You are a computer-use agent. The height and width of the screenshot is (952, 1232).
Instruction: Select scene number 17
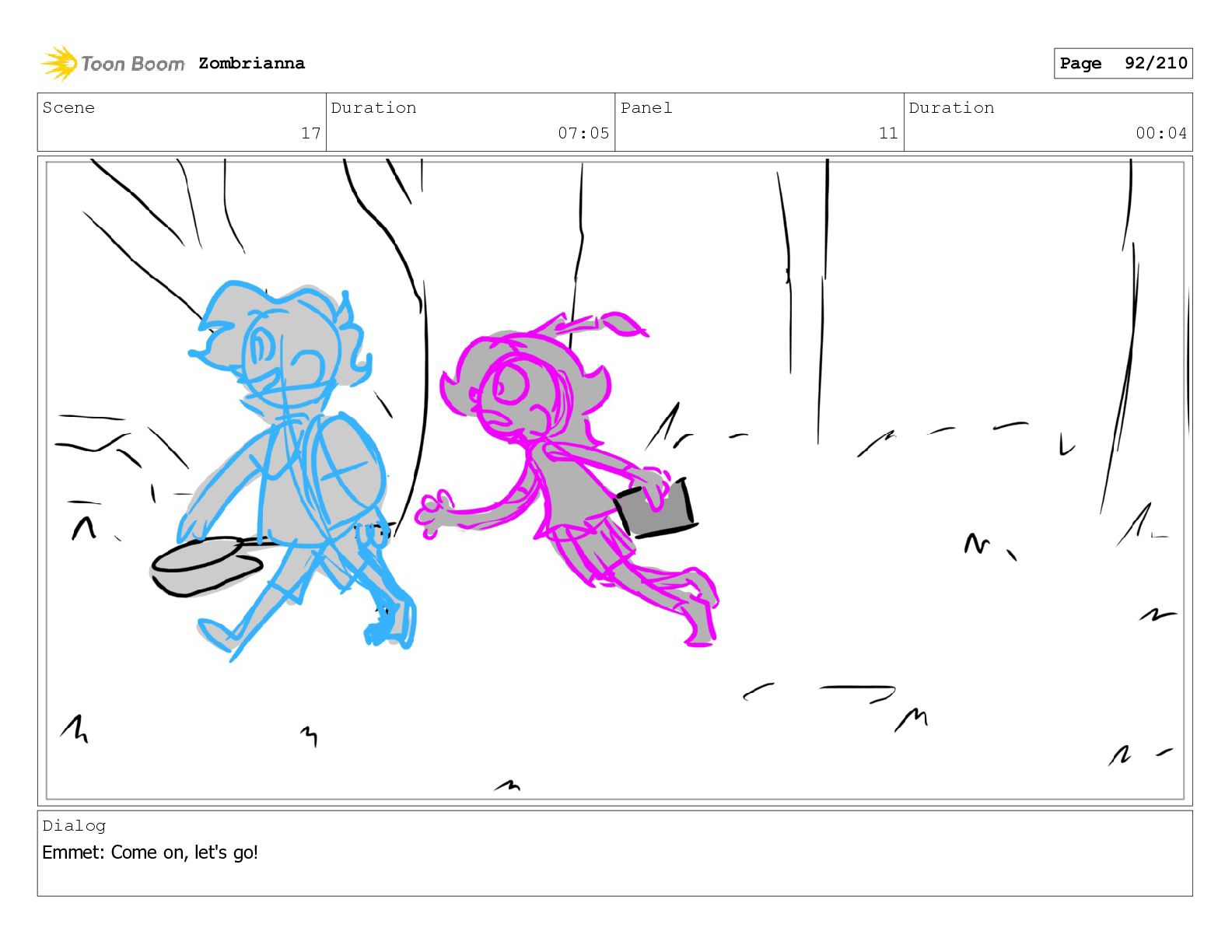click(x=311, y=133)
